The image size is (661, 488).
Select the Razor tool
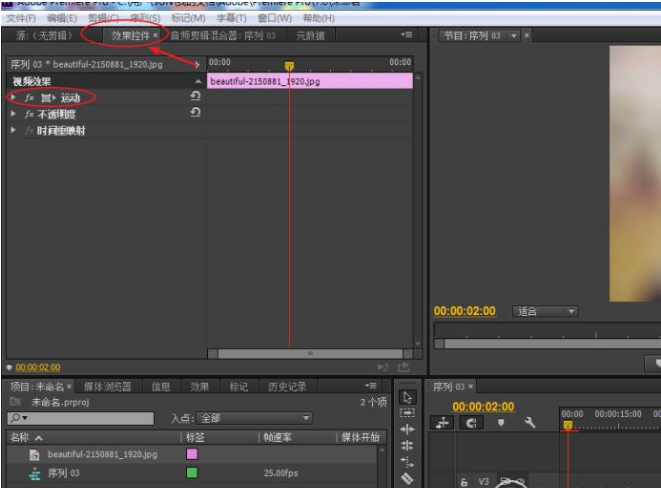point(407,478)
